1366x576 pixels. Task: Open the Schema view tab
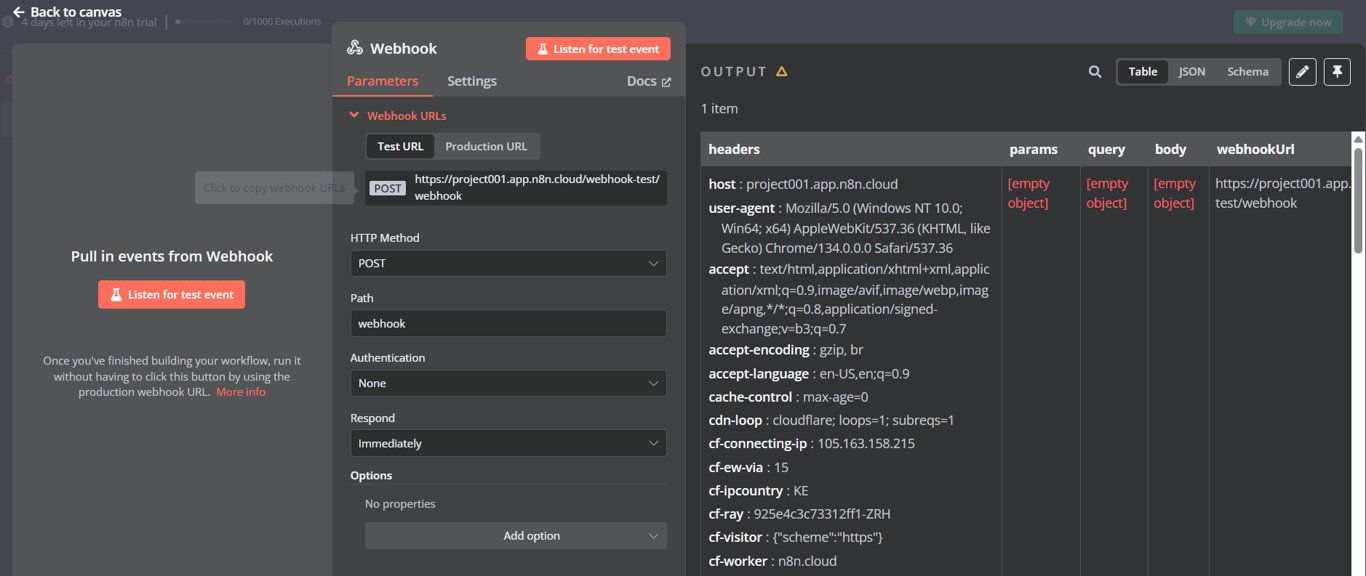pos(1247,71)
